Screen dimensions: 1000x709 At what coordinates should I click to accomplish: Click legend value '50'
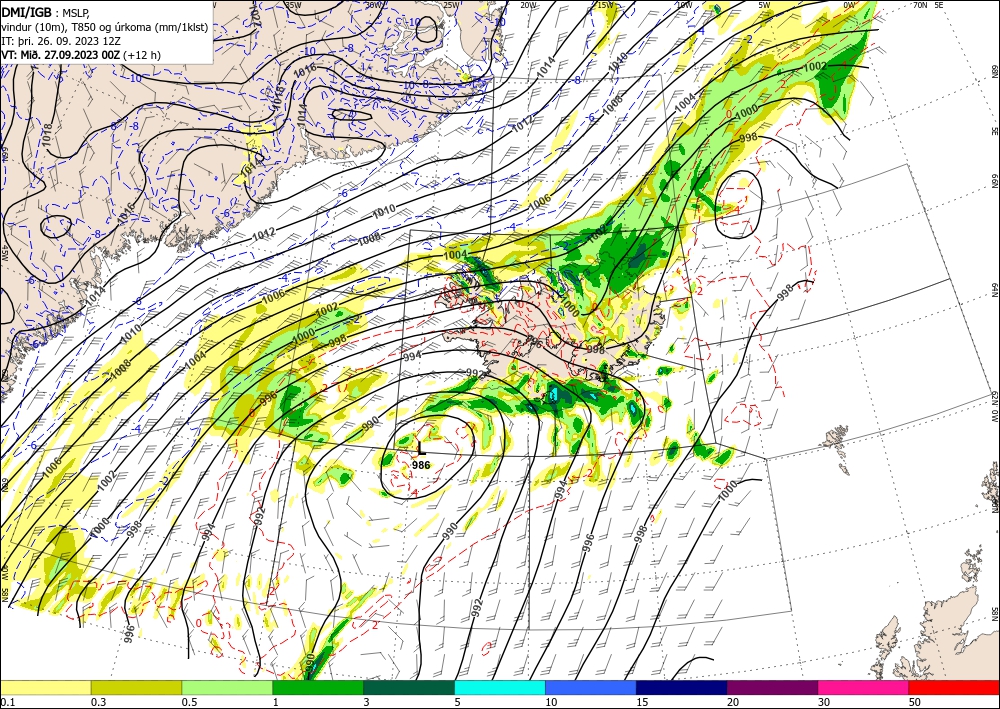click(x=915, y=702)
